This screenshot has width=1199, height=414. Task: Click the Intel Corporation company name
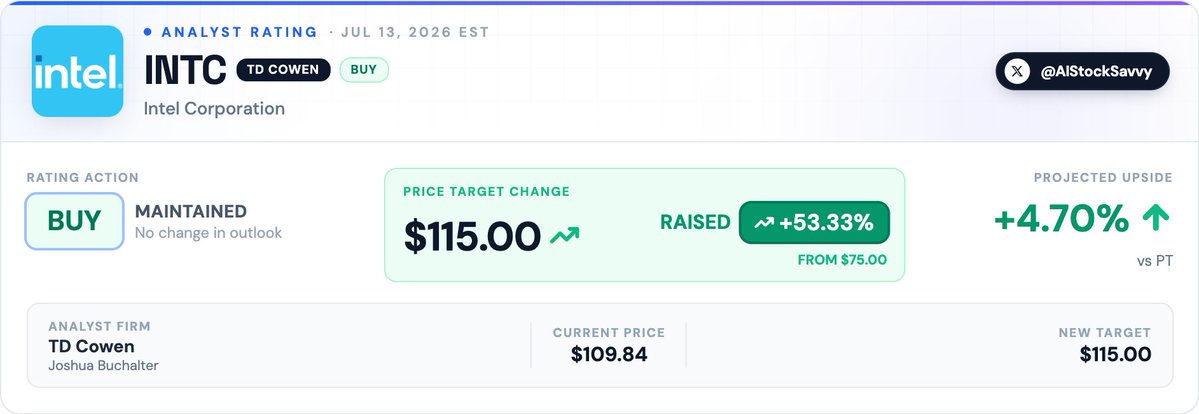click(x=214, y=109)
